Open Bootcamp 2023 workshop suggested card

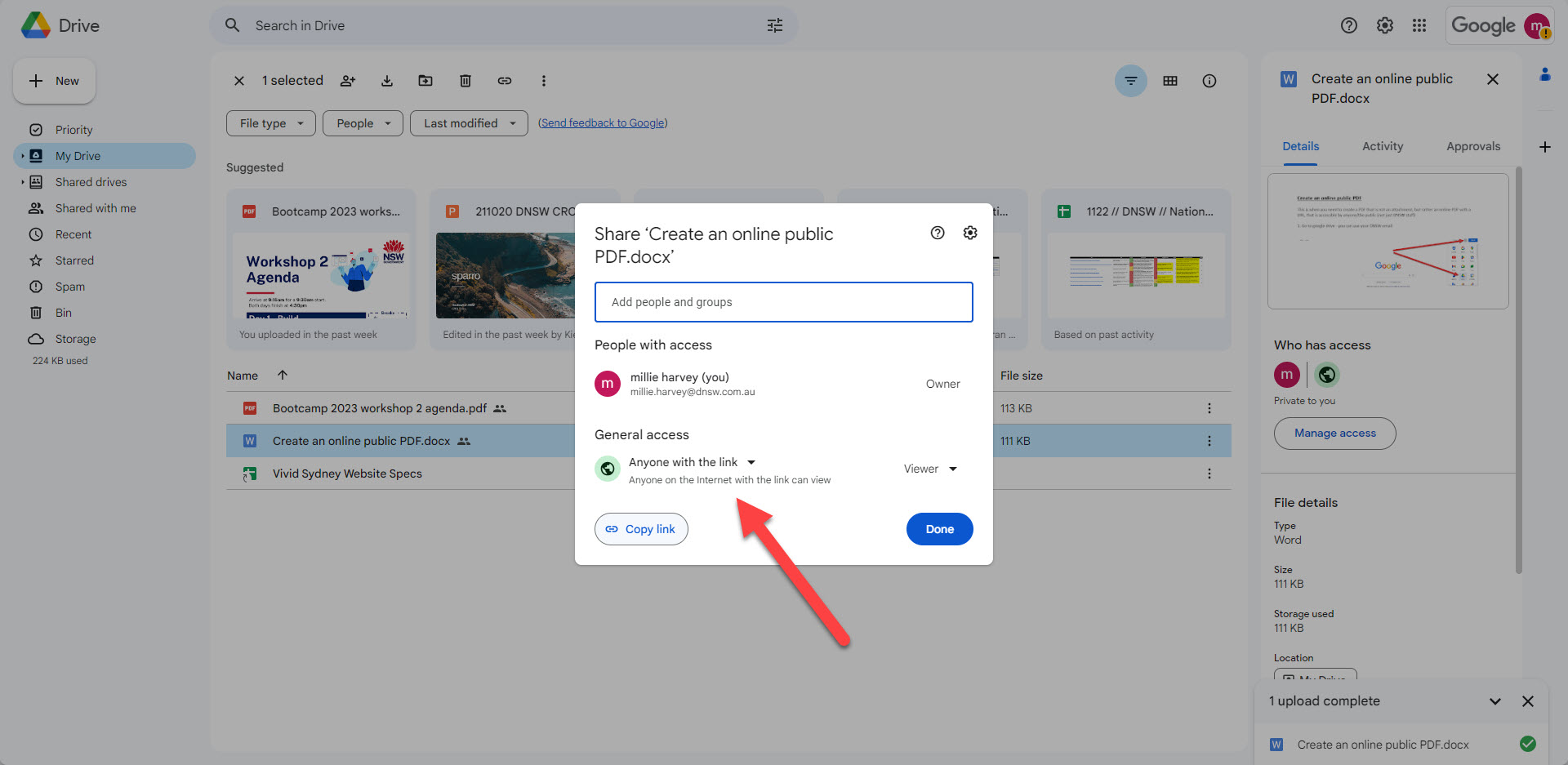click(x=321, y=269)
